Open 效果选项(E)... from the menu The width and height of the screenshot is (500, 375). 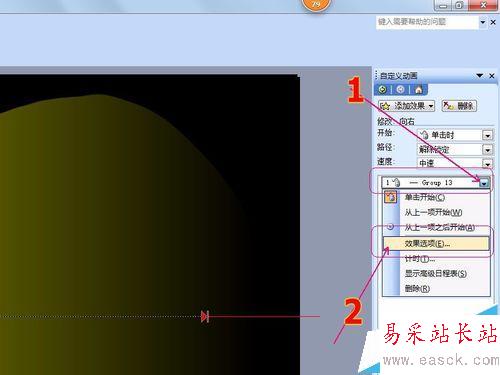[x=437, y=243]
